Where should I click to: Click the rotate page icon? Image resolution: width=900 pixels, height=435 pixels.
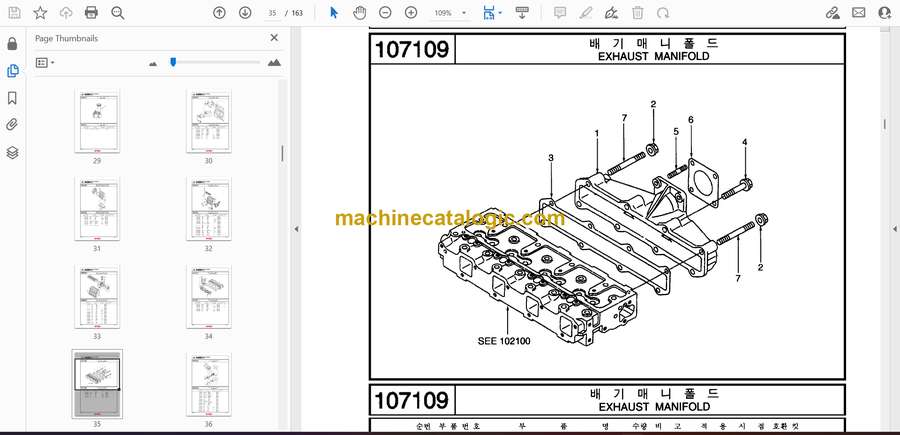click(663, 13)
